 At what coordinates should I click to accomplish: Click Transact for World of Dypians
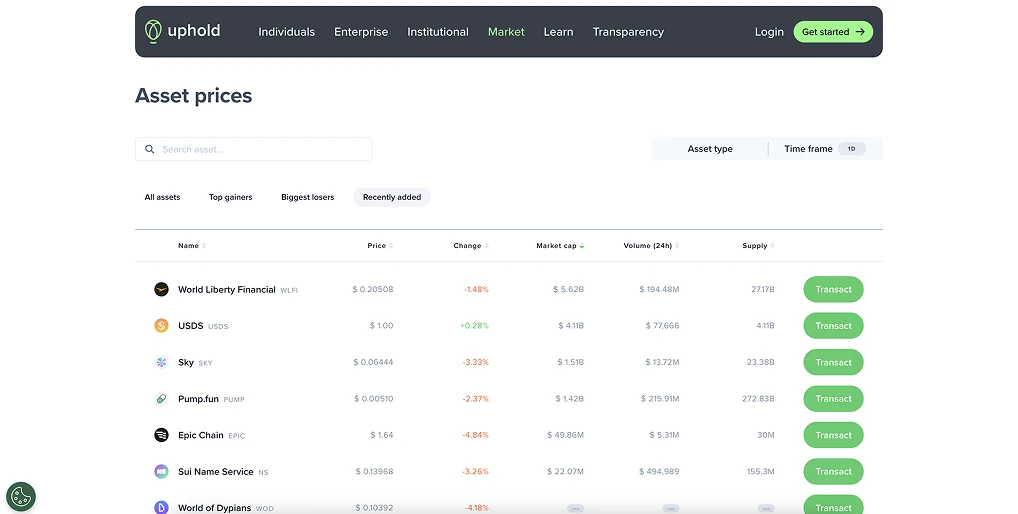tap(833, 506)
